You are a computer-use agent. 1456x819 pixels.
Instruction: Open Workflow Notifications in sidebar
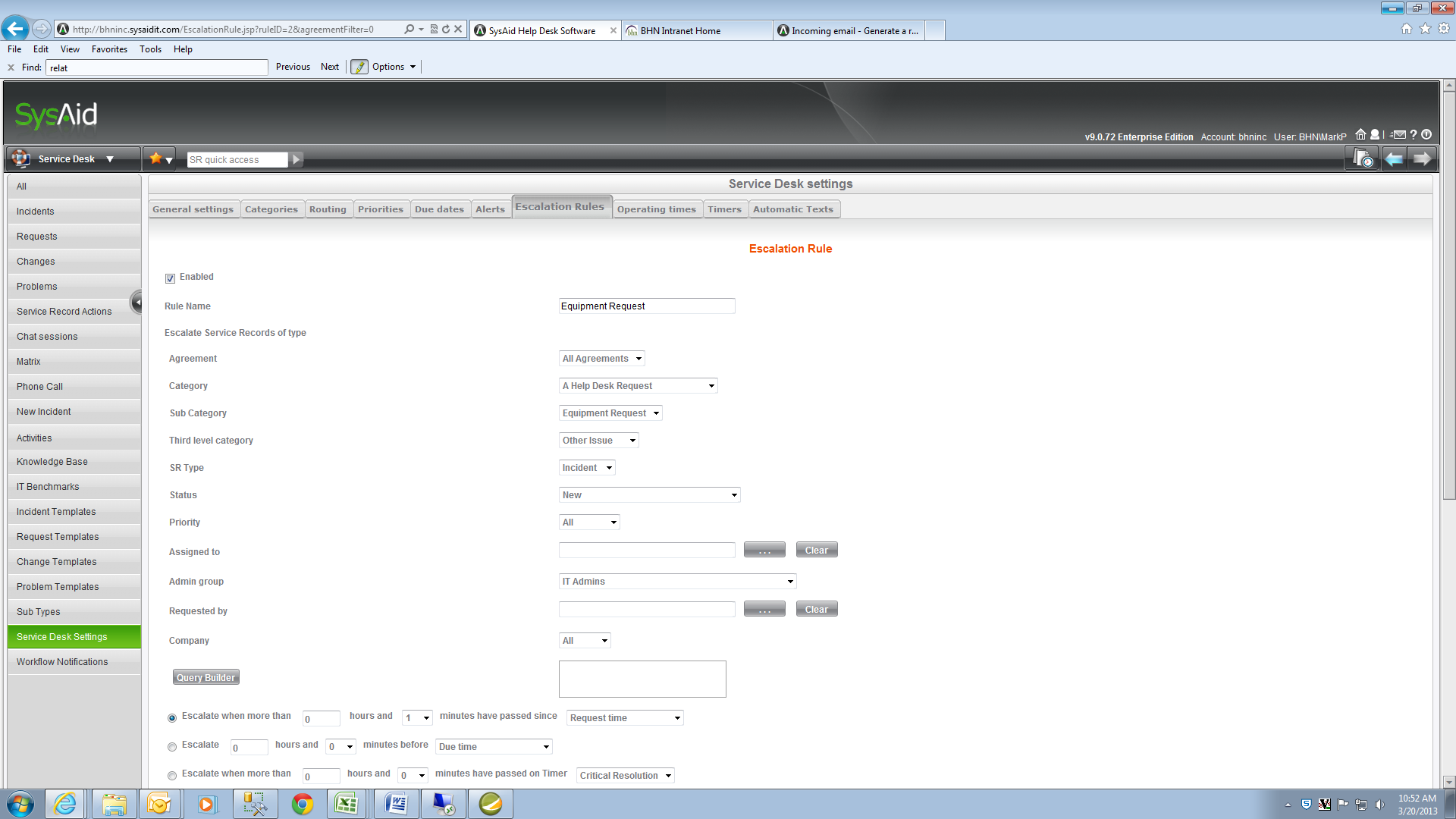(x=74, y=662)
